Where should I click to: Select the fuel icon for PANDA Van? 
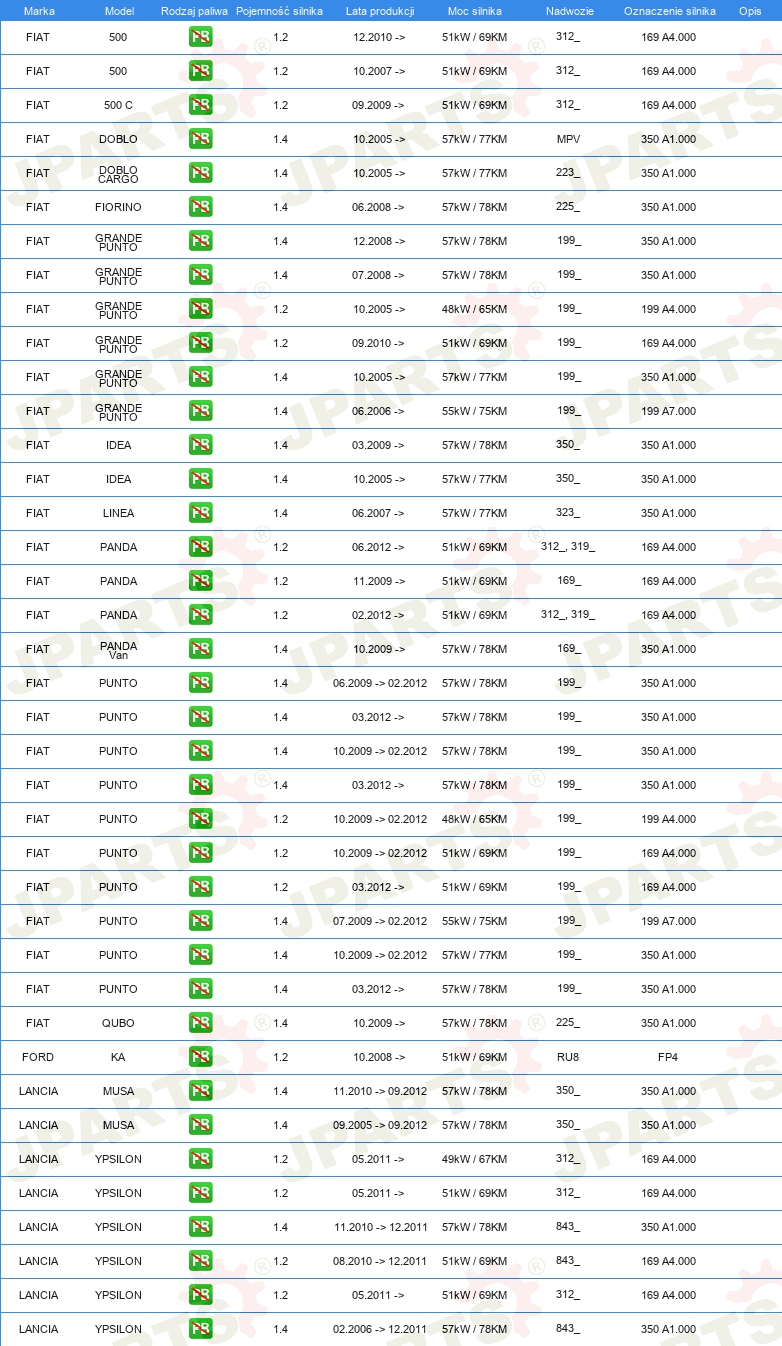[x=200, y=649]
